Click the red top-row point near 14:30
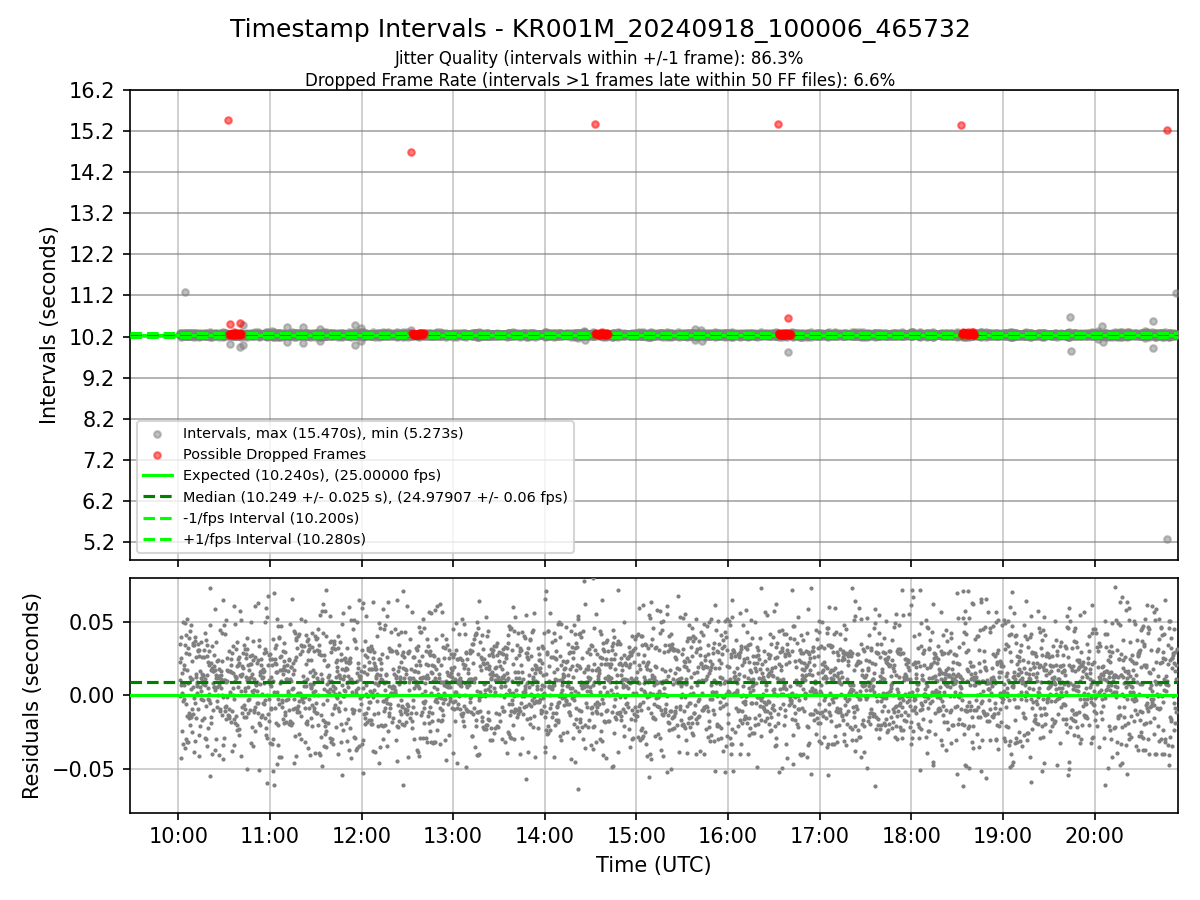Screen dimensions: 1200x900 [x=595, y=124]
